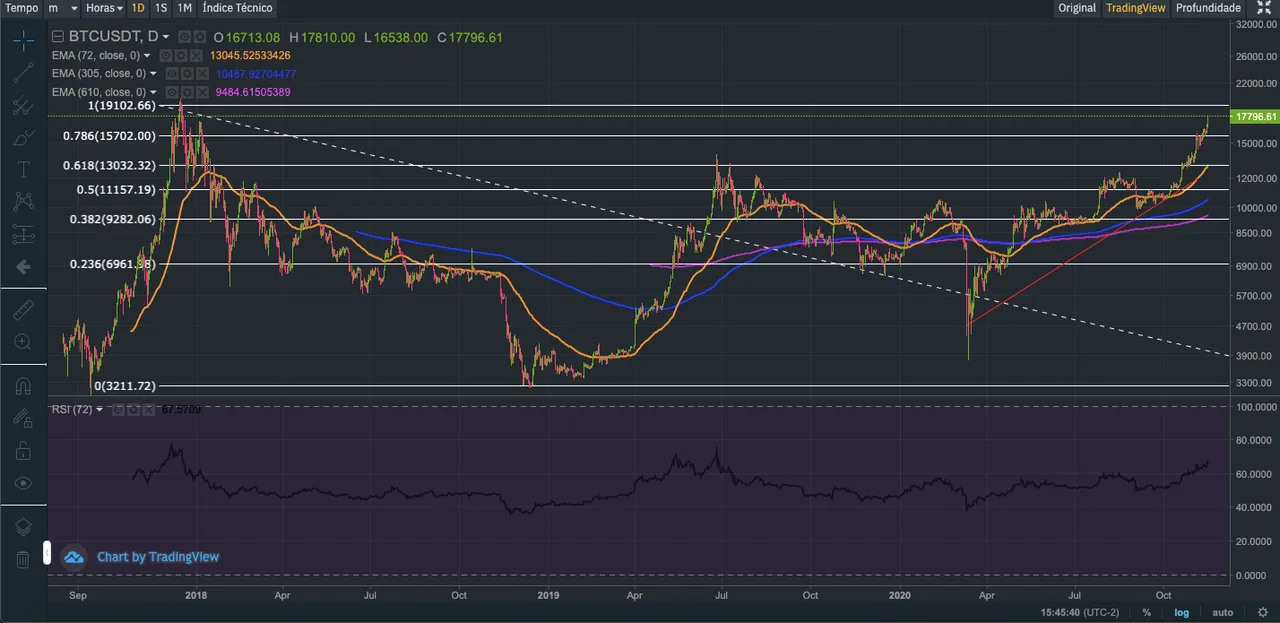Toggle magnet mode for drawings
This screenshot has height=623, width=1280.
click(x=23, y=386)
